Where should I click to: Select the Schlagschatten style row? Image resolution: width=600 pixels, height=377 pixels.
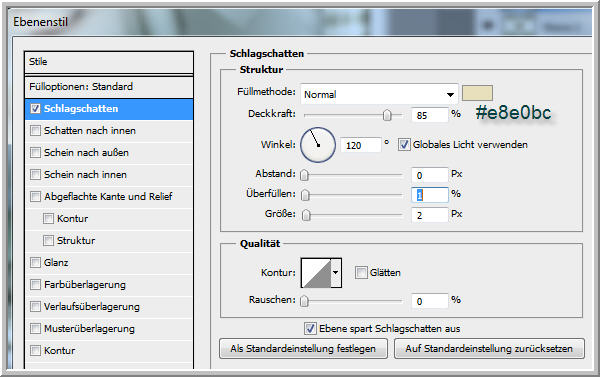coord(109,109)
